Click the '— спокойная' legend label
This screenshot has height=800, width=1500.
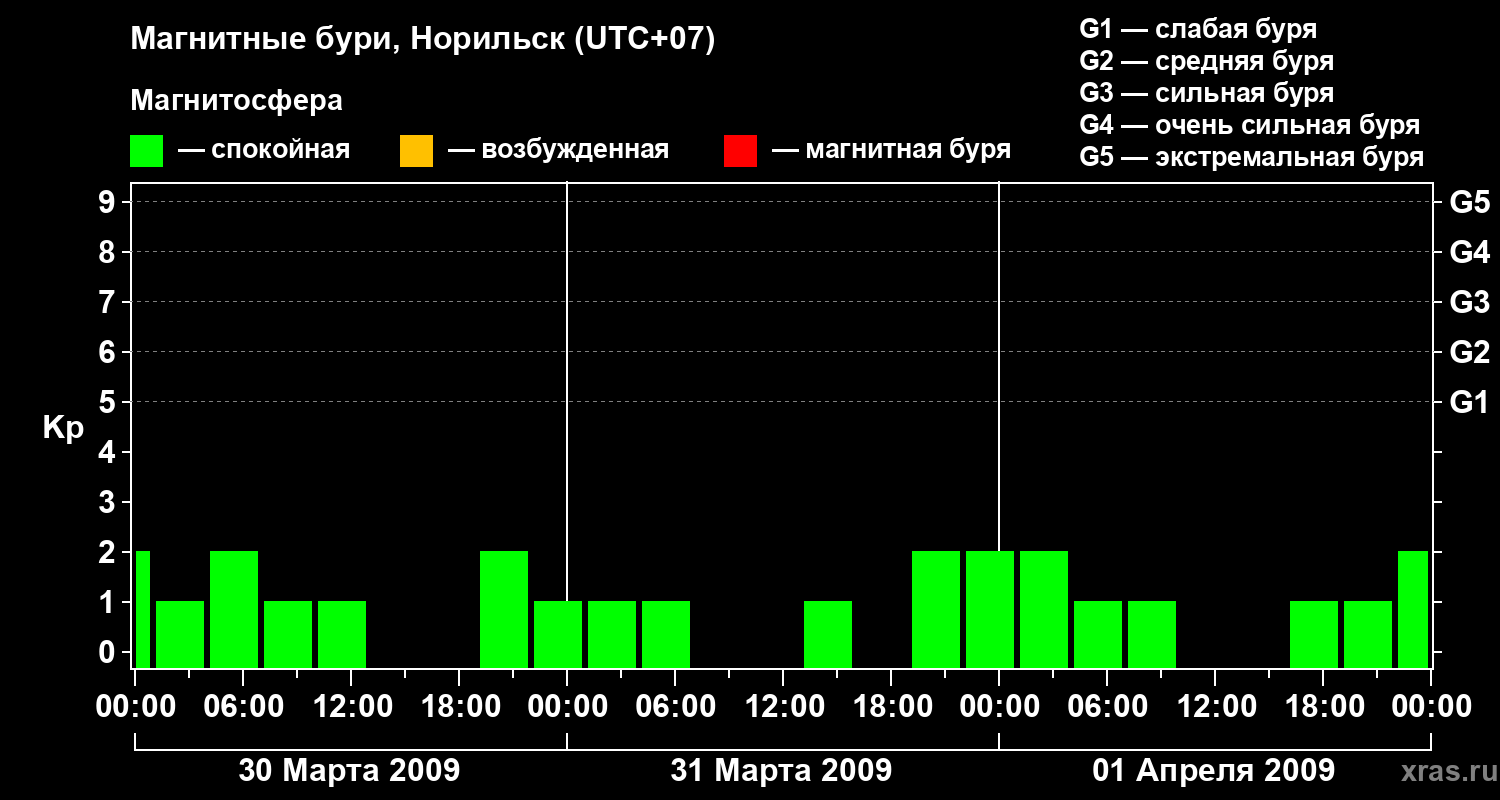click(x=264, y=151)
